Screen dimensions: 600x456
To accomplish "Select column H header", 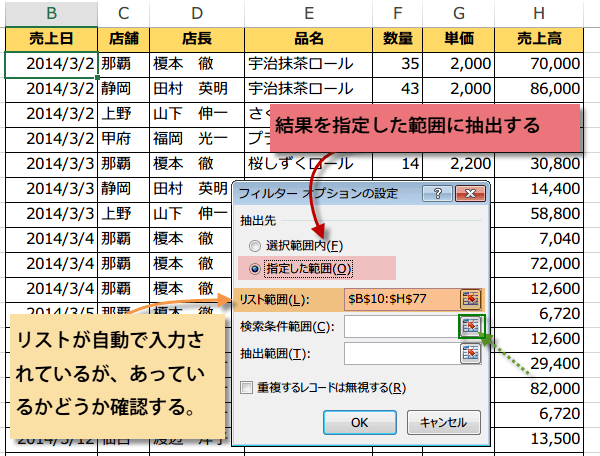I will click(x=539, y=13).
